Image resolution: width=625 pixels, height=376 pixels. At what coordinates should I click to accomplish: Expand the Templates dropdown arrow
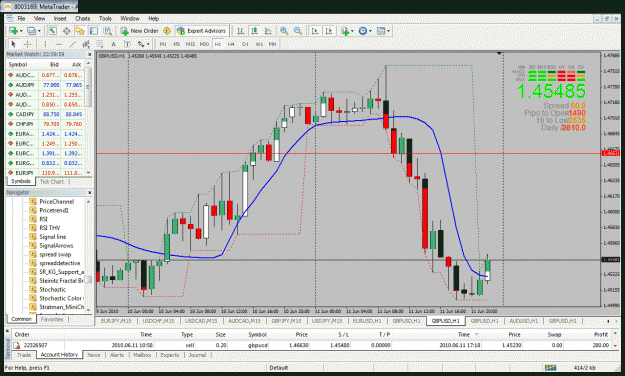pos(389,31)
